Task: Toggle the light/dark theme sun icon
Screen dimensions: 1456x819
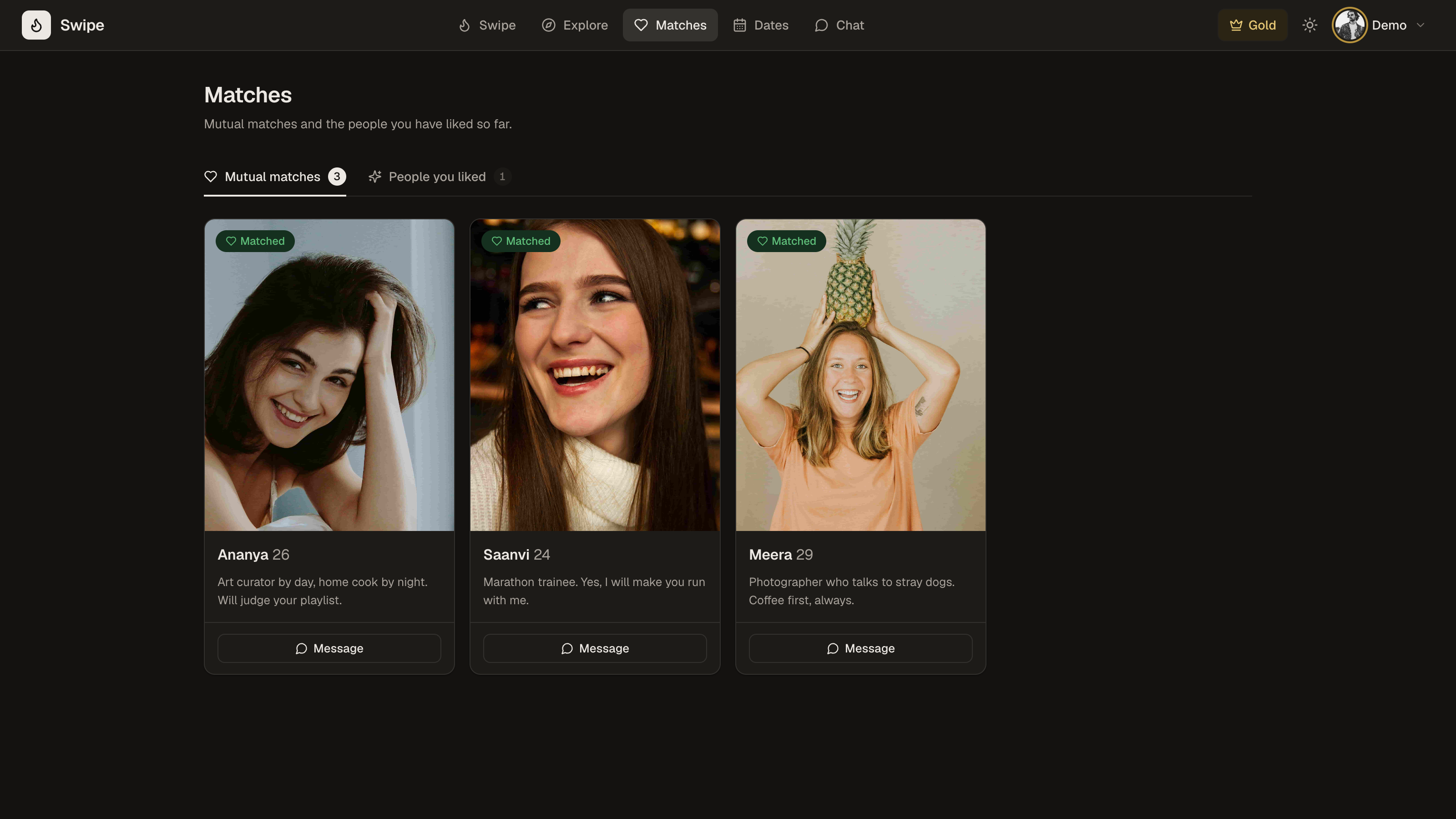Action: [1309, 25]
